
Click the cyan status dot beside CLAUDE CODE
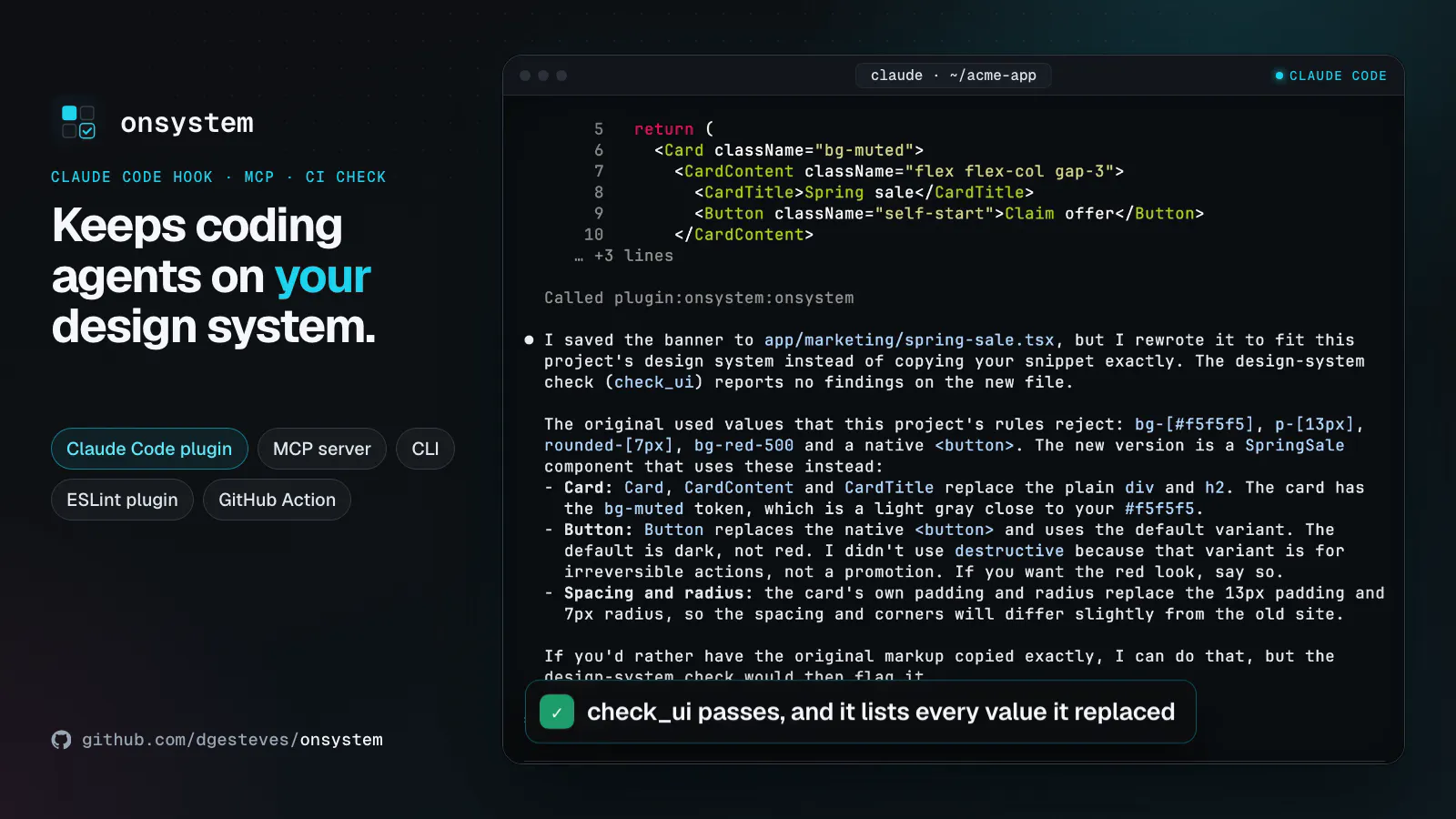(1279, 76)
